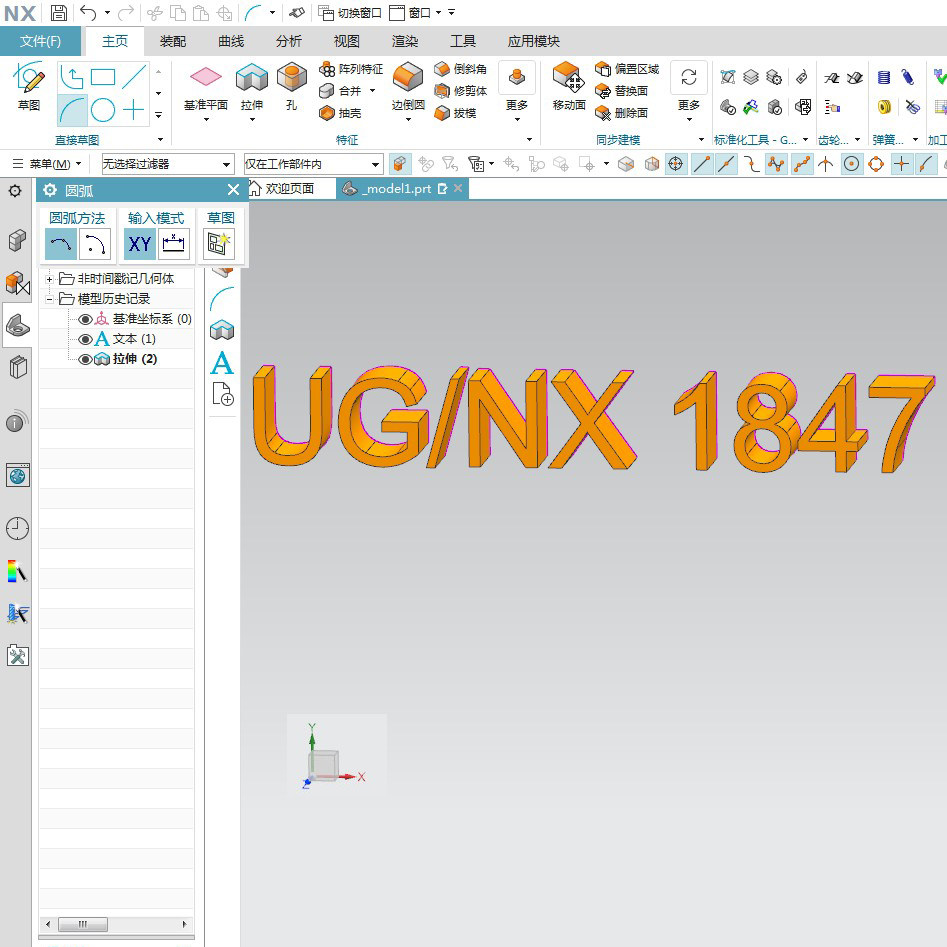
Task: Click the Save icon in quick access bar
Action: (x=59, y=13)
